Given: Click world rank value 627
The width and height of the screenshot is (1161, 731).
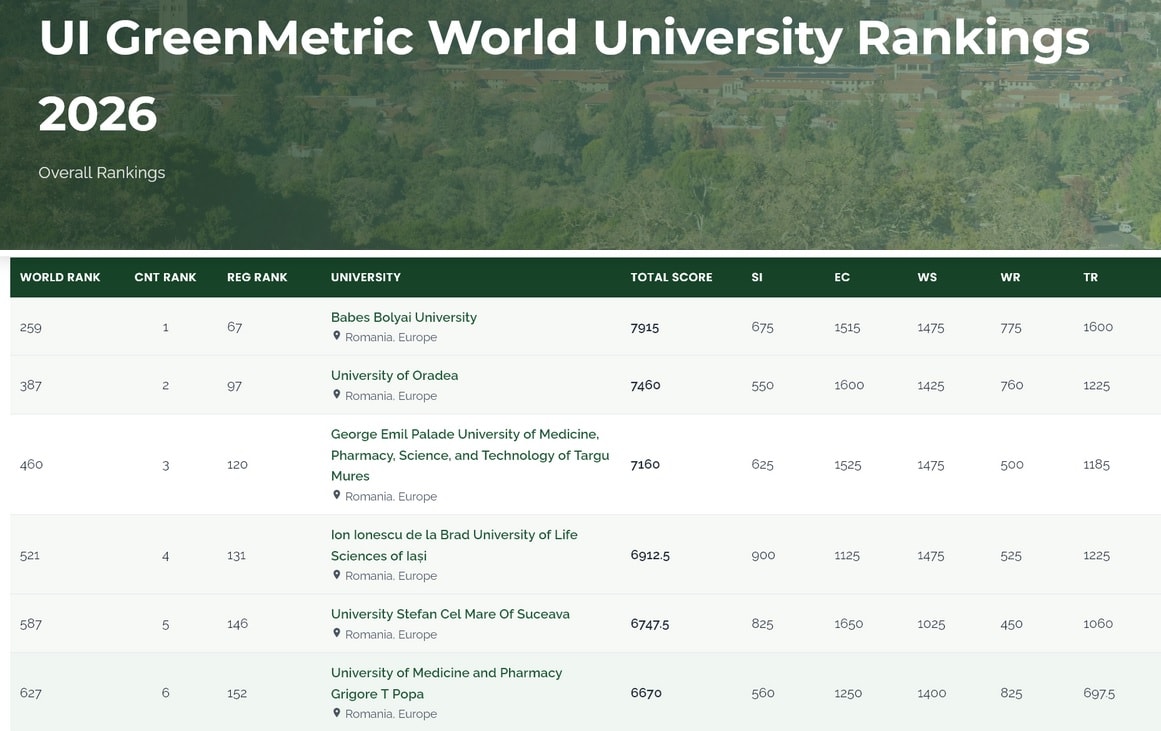Looking at the screenshot, I should coord(30,693).
